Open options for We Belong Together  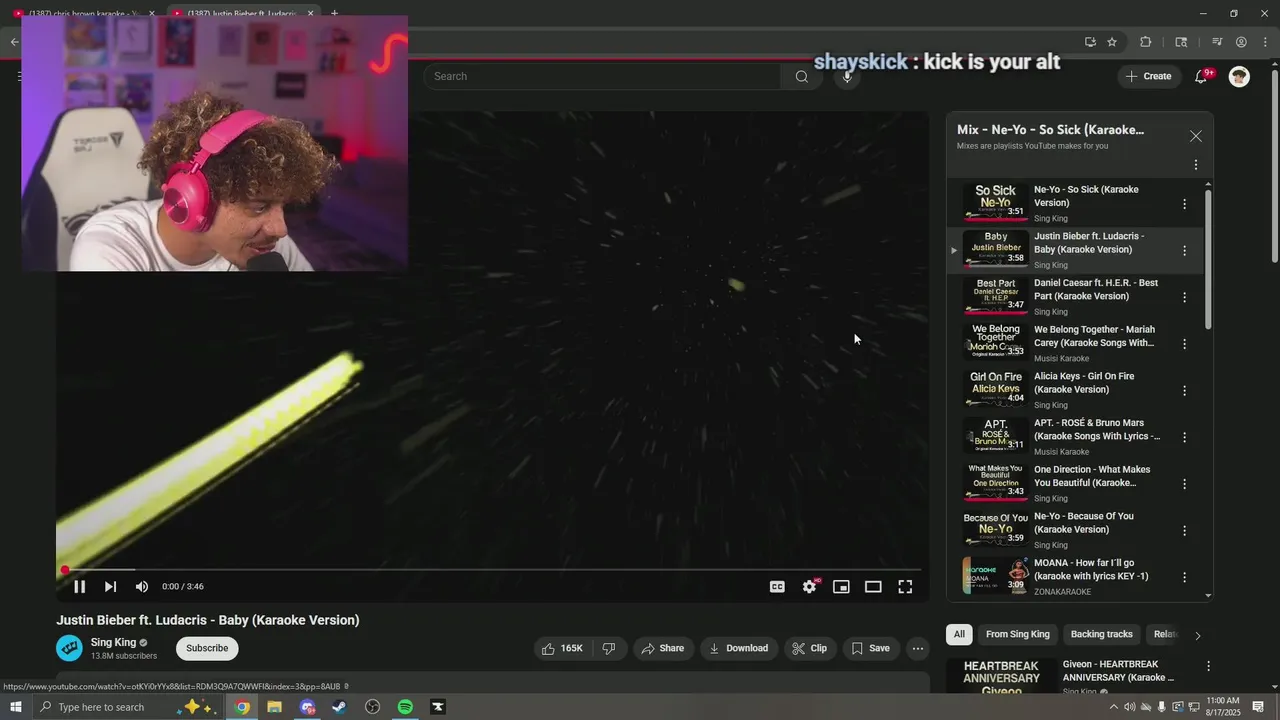coord(1185,344)
